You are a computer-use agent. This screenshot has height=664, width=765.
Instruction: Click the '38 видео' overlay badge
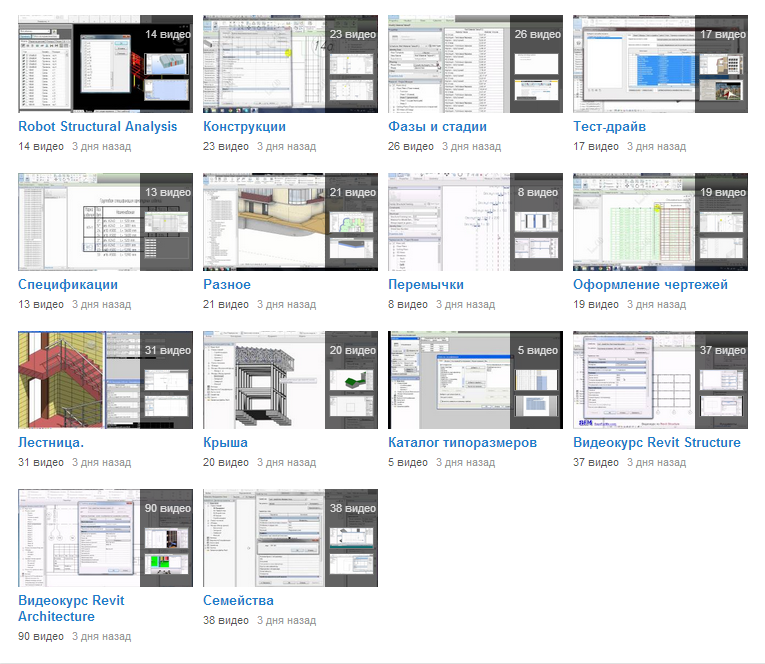click(353, 508)
